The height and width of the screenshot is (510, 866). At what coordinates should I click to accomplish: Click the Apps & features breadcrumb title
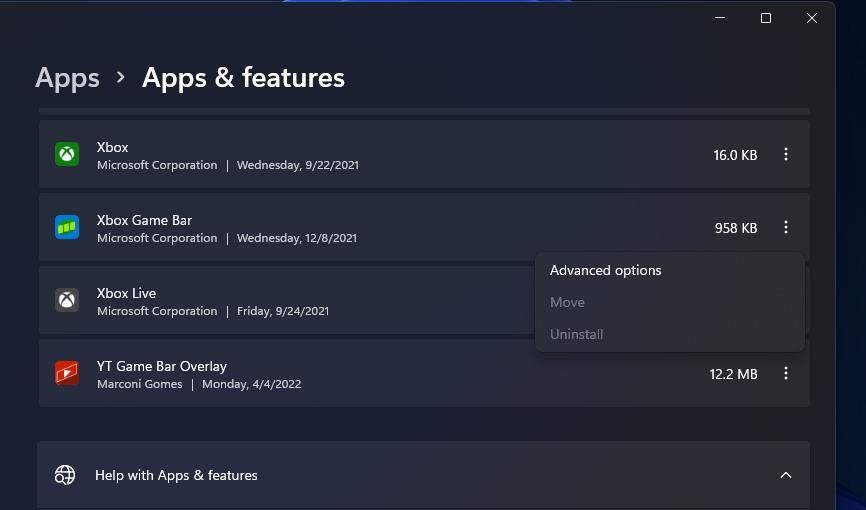point(244,77)
